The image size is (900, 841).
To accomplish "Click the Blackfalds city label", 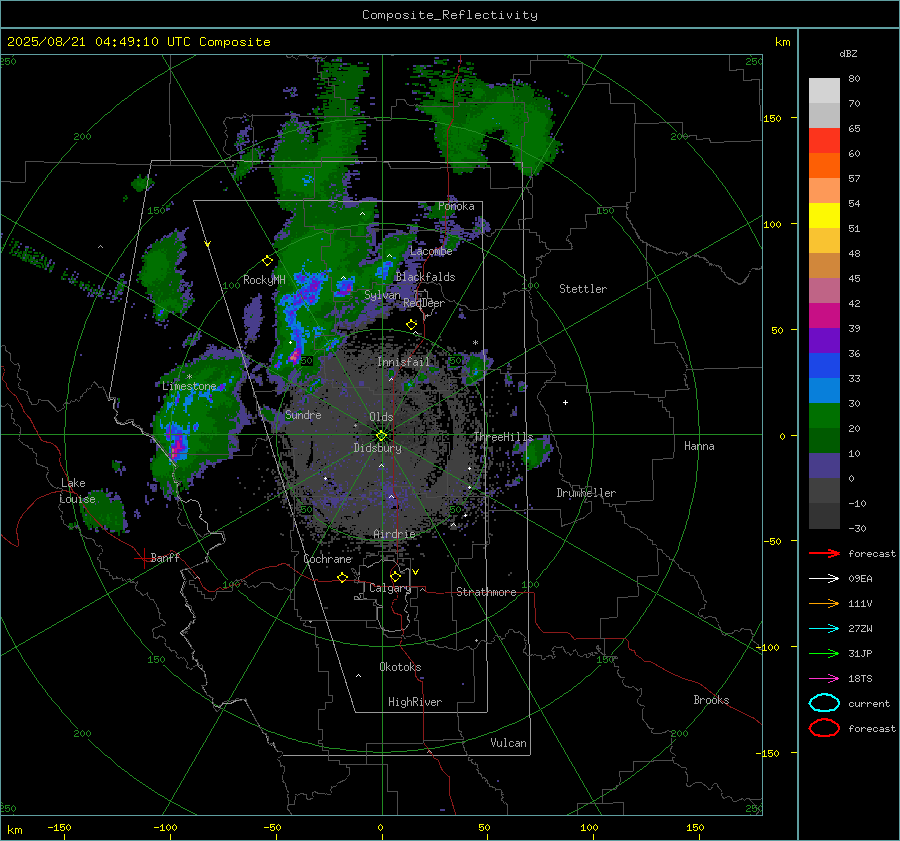I will point(425,277).
